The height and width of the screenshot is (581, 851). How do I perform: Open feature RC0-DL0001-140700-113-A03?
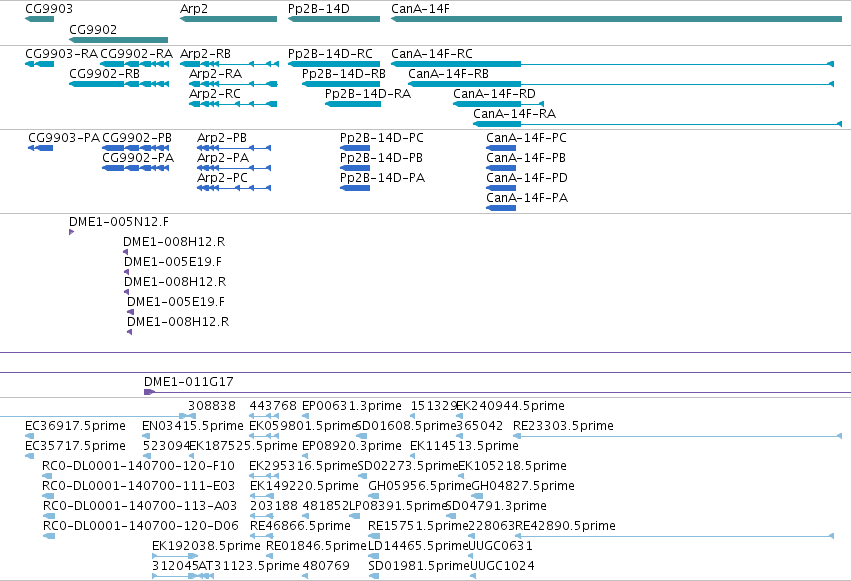pos(49,516)
